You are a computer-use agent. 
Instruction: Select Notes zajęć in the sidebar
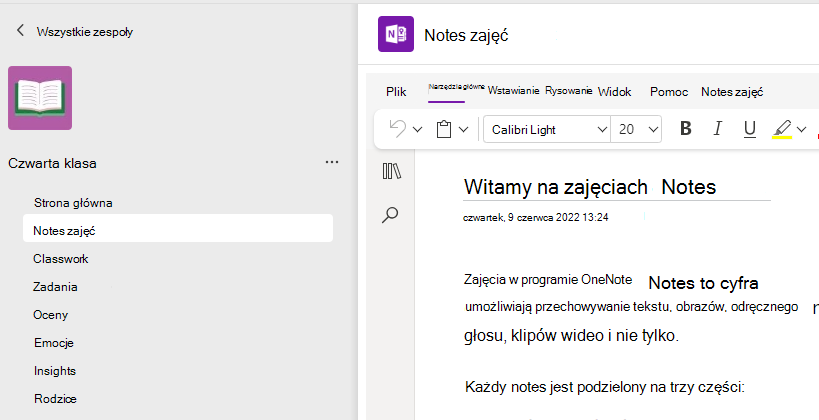point(178,230)
